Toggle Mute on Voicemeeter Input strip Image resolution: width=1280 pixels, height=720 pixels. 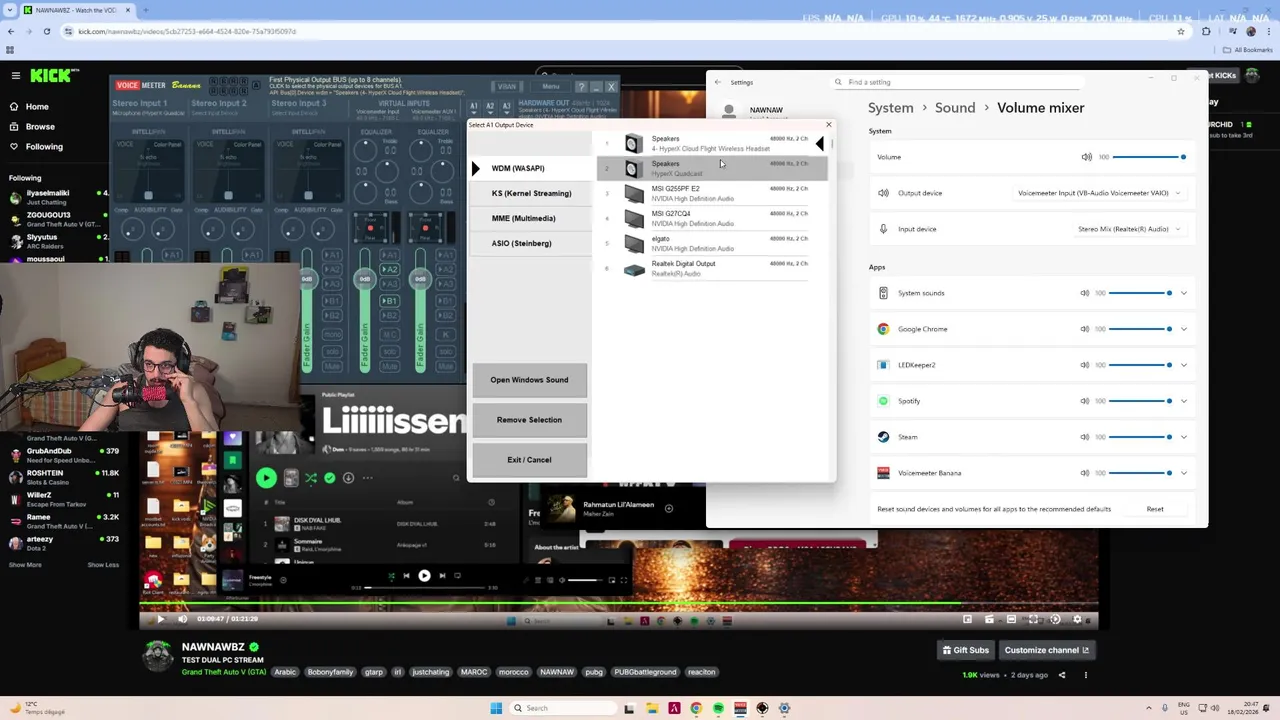click(x=390, y=365)
